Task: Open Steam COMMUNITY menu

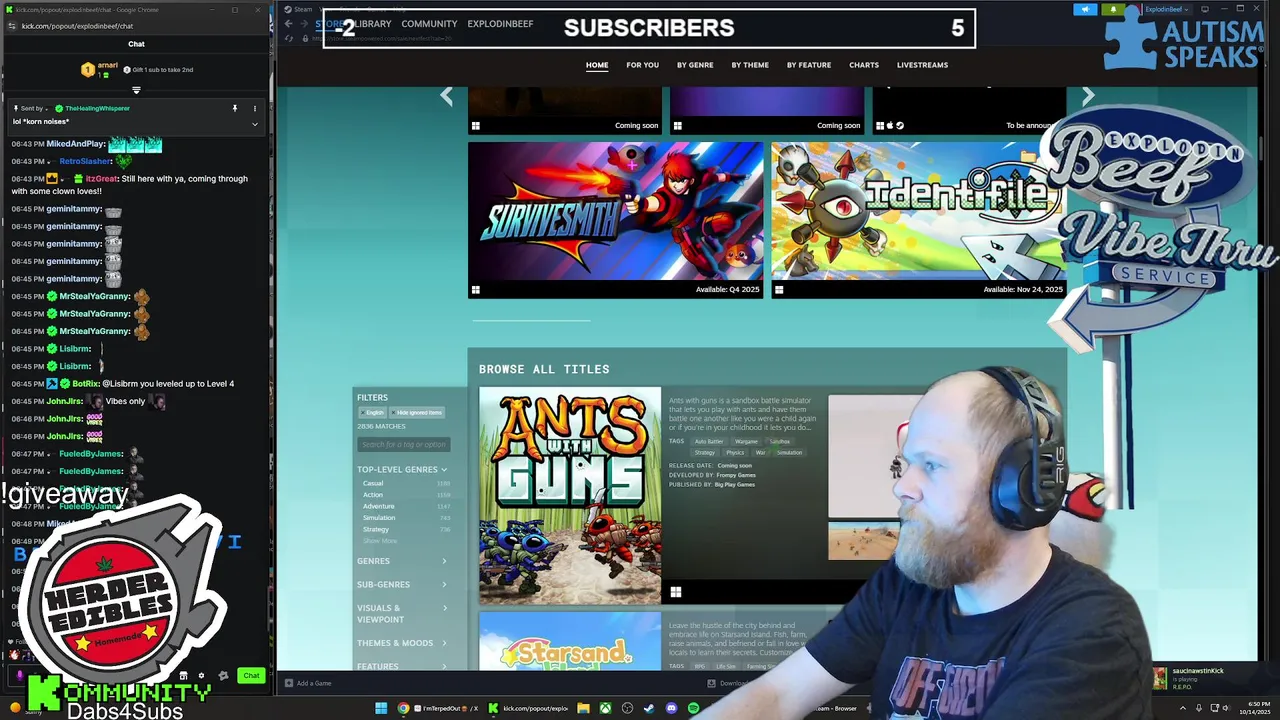Action: pos(429,24)
